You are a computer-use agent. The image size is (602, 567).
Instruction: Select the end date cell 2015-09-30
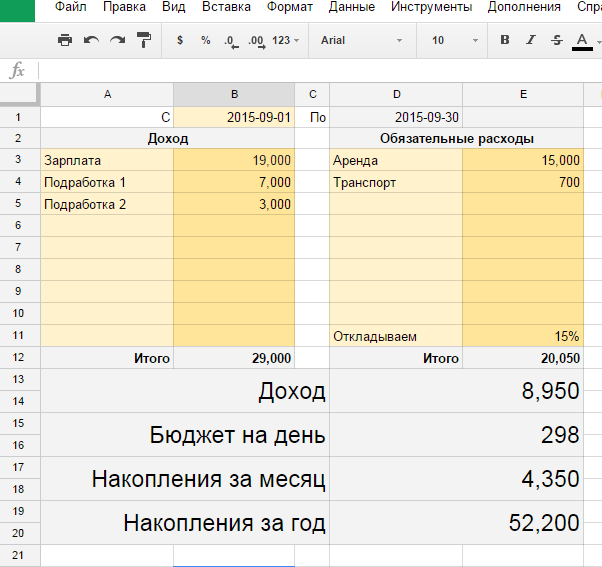(396, 117)
